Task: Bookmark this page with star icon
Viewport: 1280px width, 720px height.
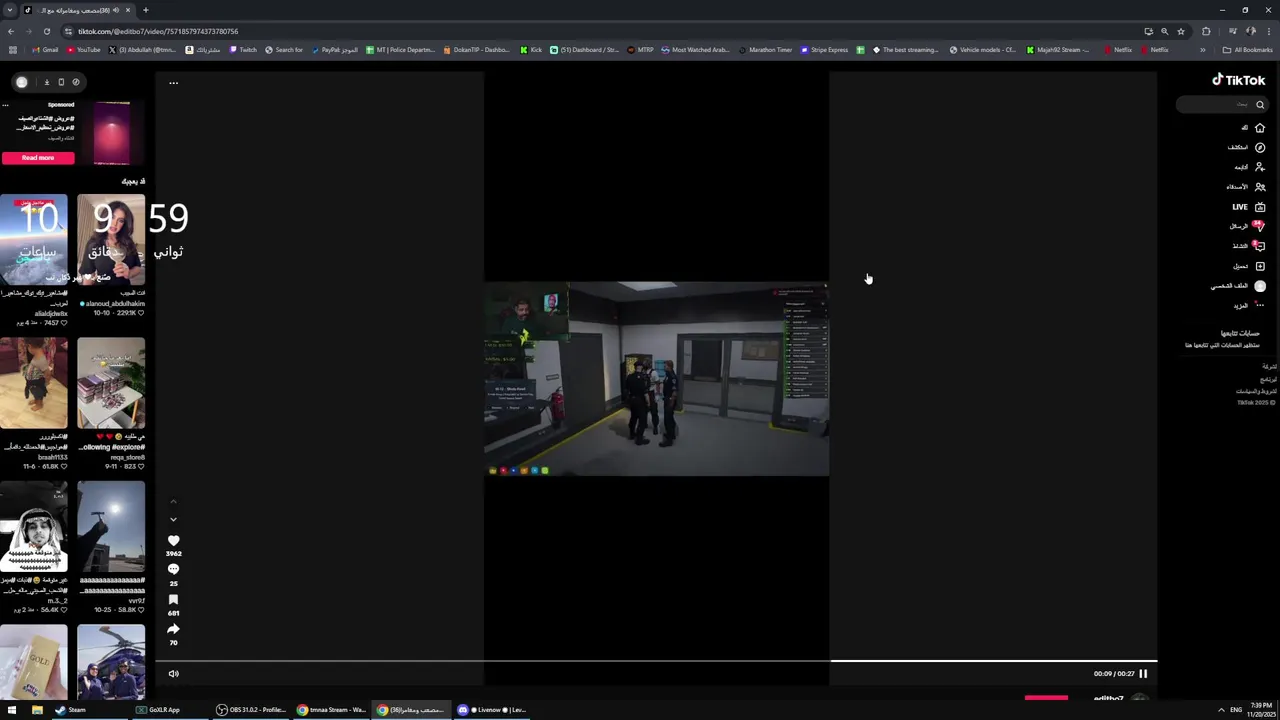Action: tap(1181, 31)
